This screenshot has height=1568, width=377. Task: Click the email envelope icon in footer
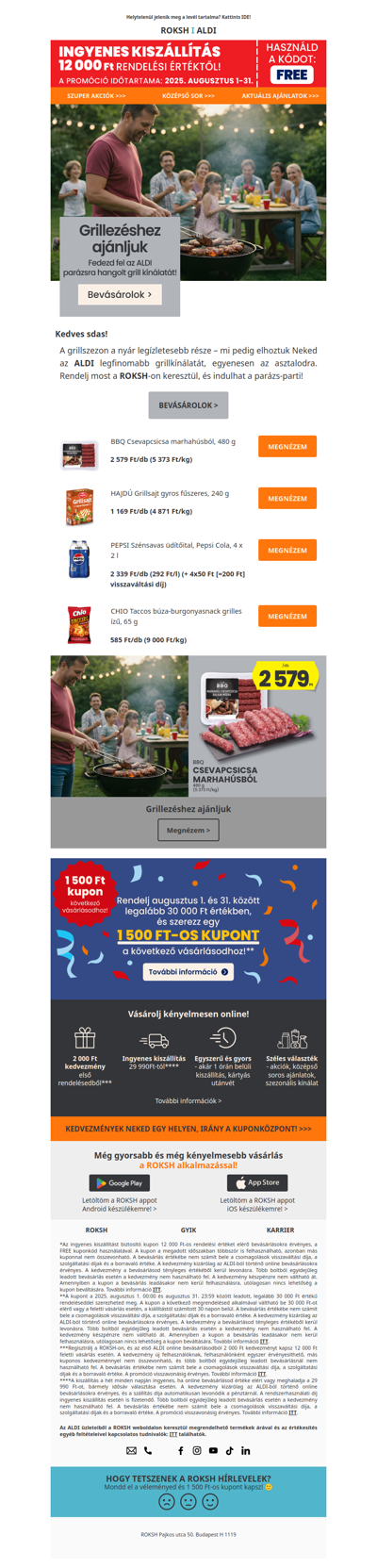[x=131, y=1451]
